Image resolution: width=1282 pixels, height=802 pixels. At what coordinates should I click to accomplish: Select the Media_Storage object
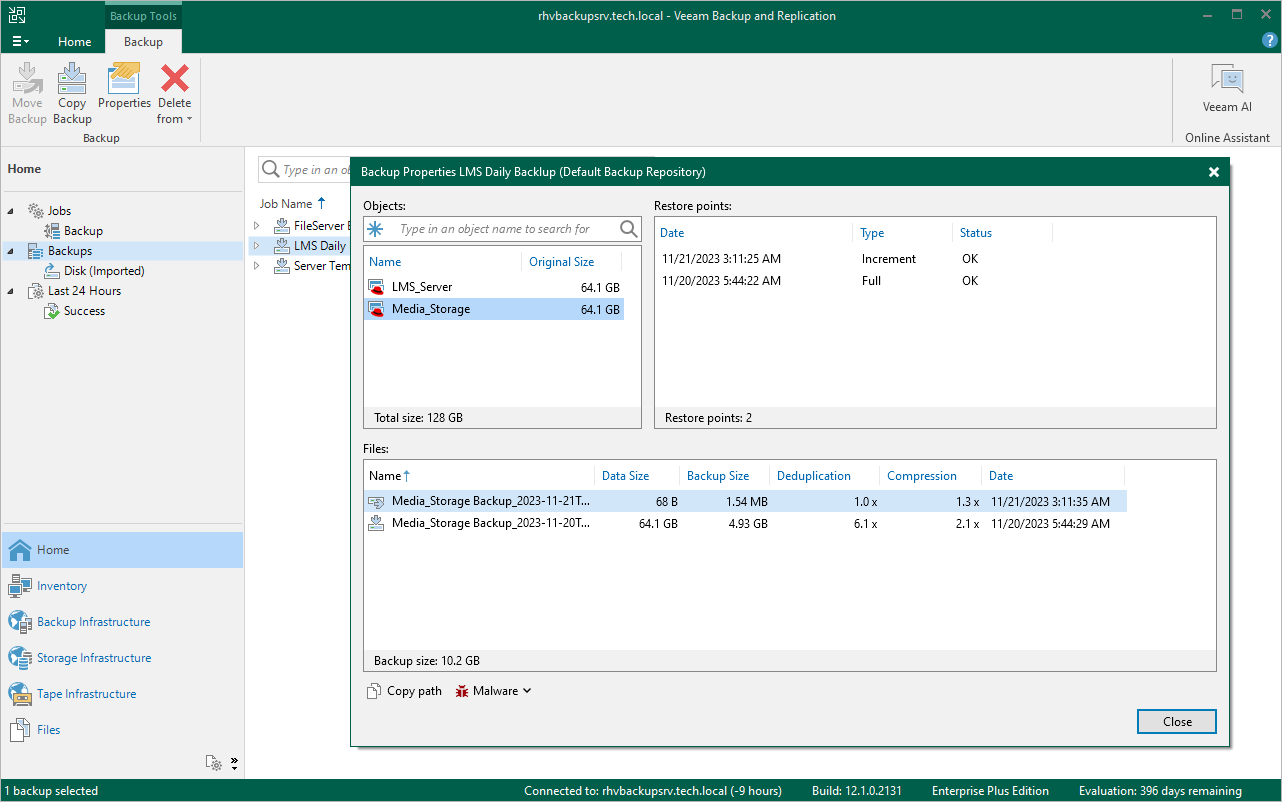tap(494, 309)
